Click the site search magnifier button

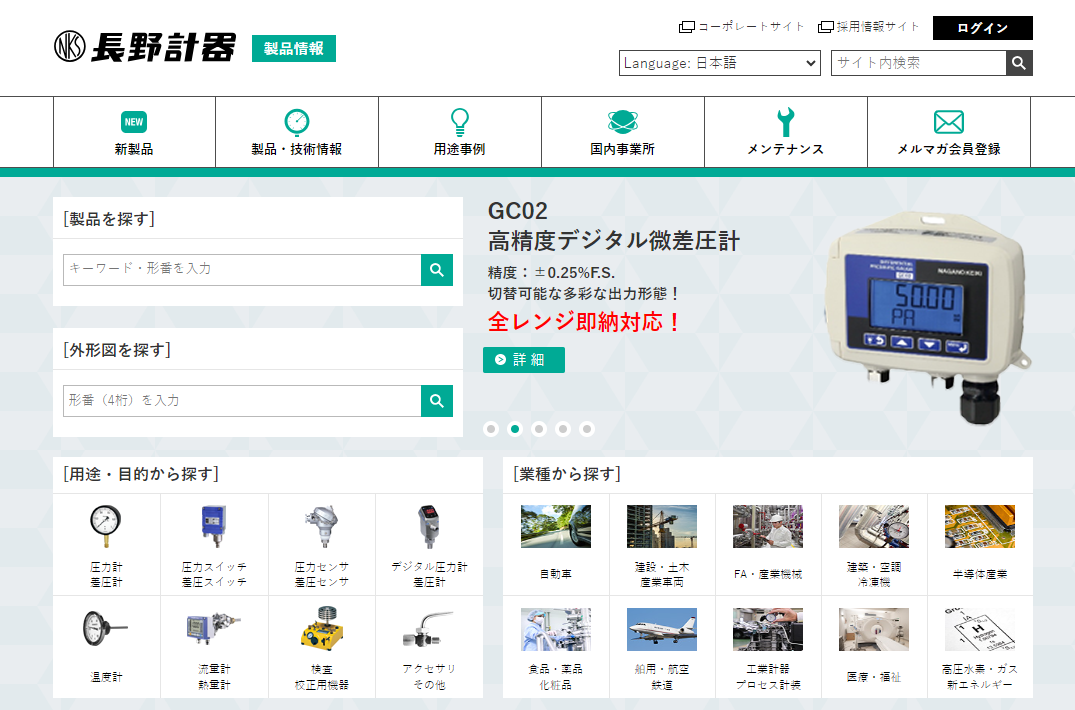click(x=1019, y=63)
